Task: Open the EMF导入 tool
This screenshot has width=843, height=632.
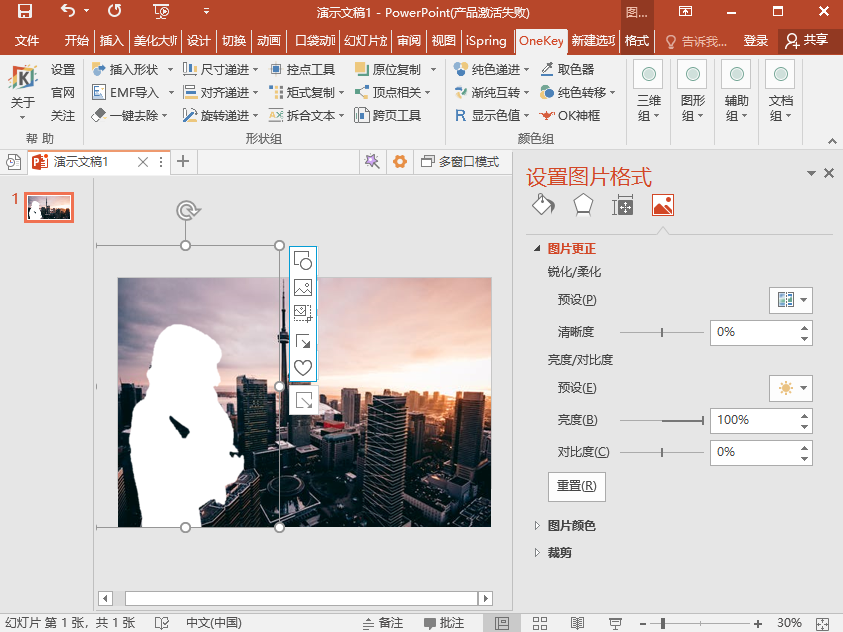Action: 126,92
